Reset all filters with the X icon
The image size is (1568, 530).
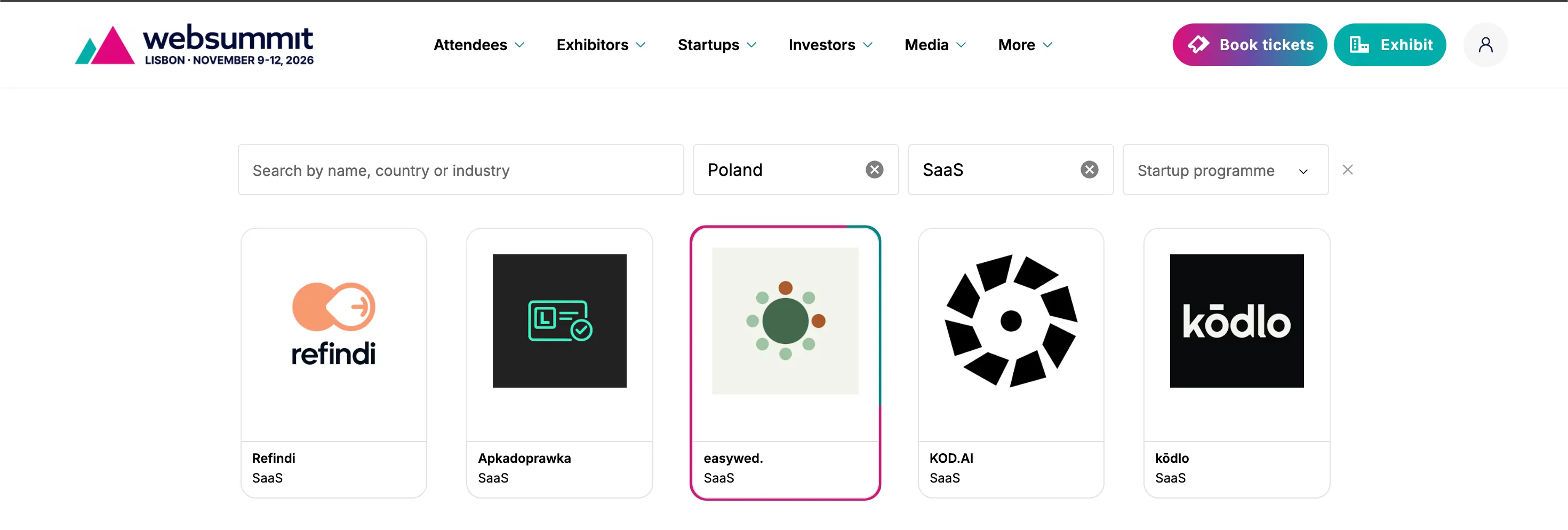pos(1347,170)
